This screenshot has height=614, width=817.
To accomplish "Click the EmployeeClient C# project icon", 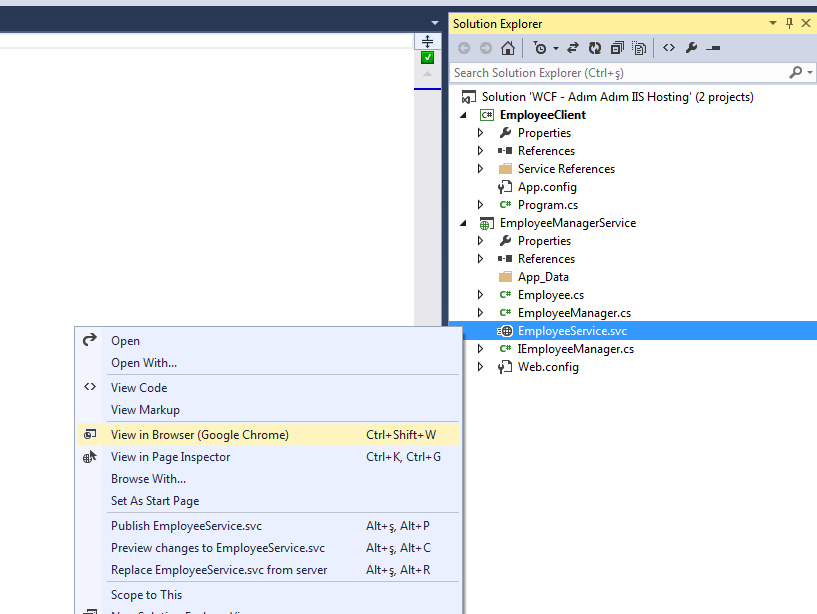I will coord(487,115).
